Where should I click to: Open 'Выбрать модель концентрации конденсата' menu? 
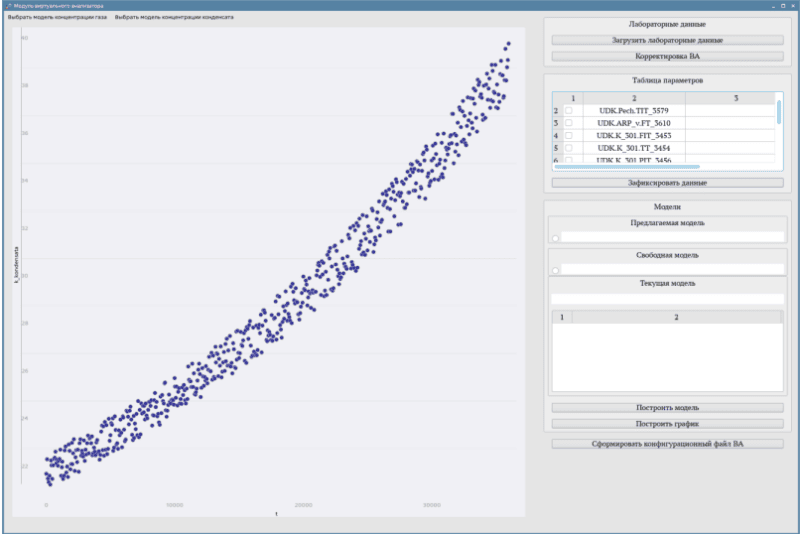point(174,18)
